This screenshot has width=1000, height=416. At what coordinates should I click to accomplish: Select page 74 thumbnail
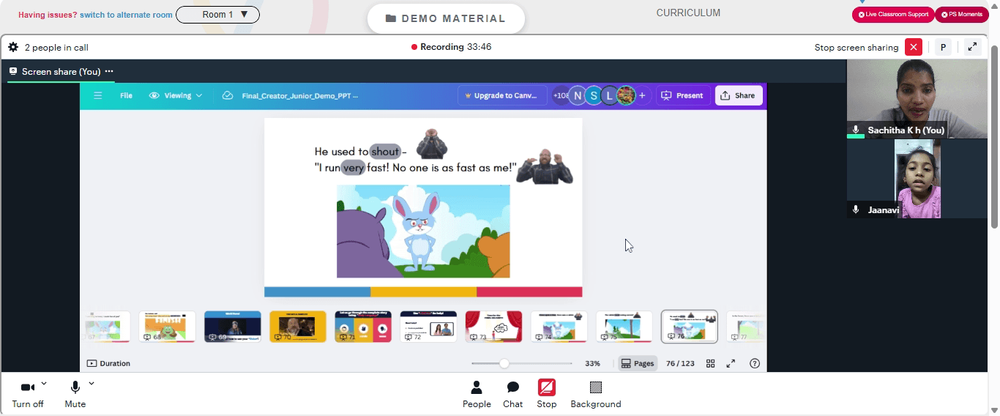[x=559, y=327]
